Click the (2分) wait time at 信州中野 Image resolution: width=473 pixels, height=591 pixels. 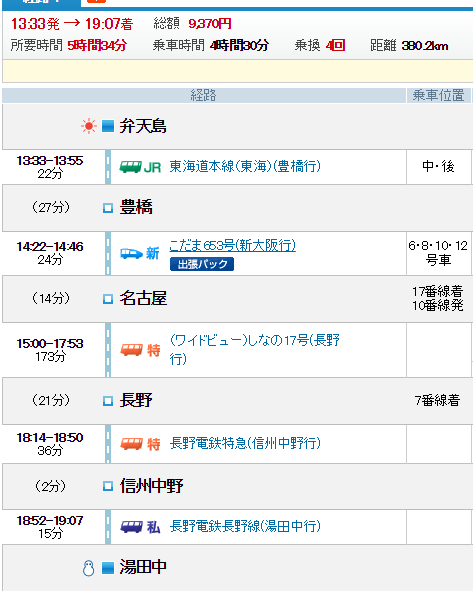[51, 486]
